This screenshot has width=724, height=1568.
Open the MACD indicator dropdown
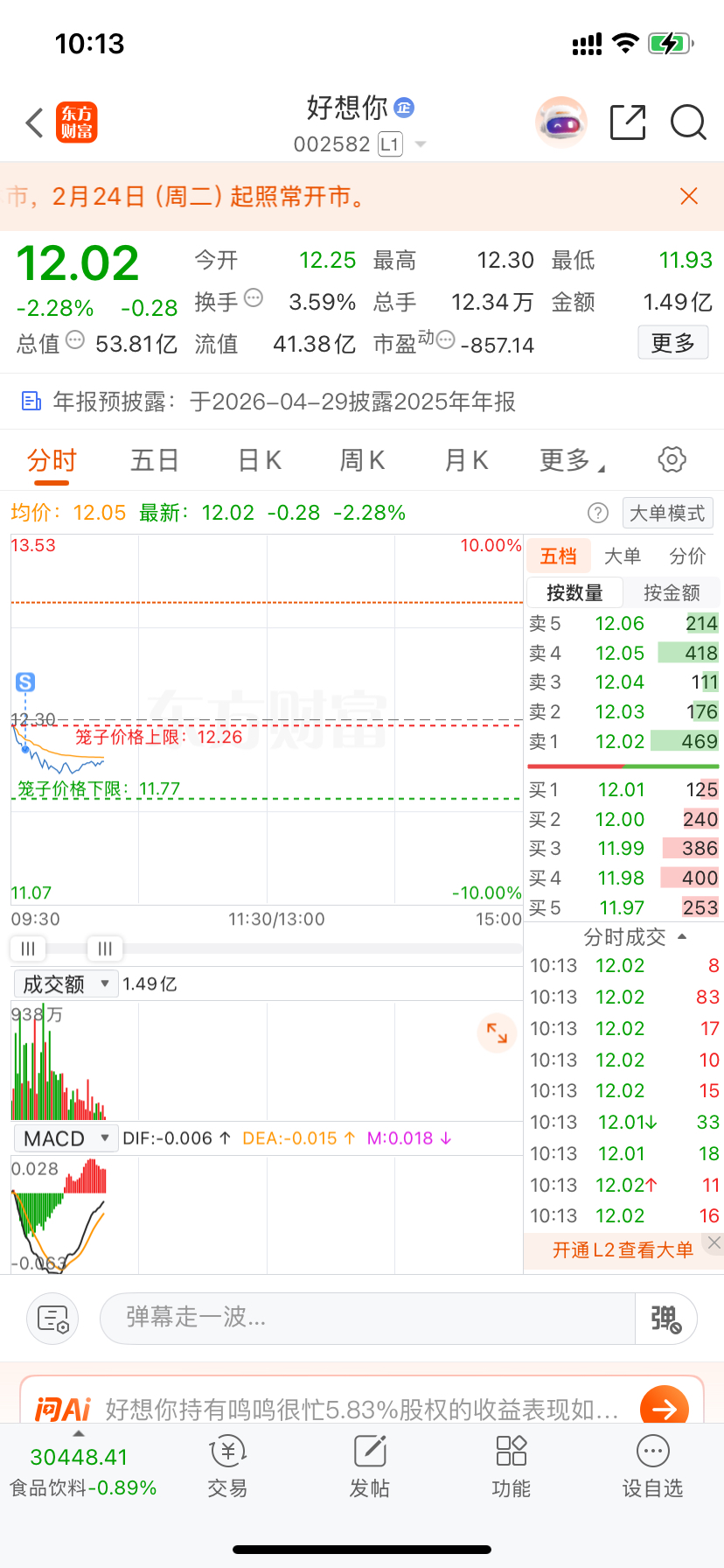pos(66,1138)
